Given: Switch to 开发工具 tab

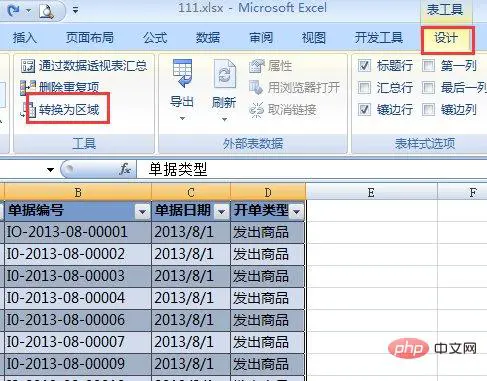Looking at the screenshot, I should pyautogui.click(x=379, y=38).
